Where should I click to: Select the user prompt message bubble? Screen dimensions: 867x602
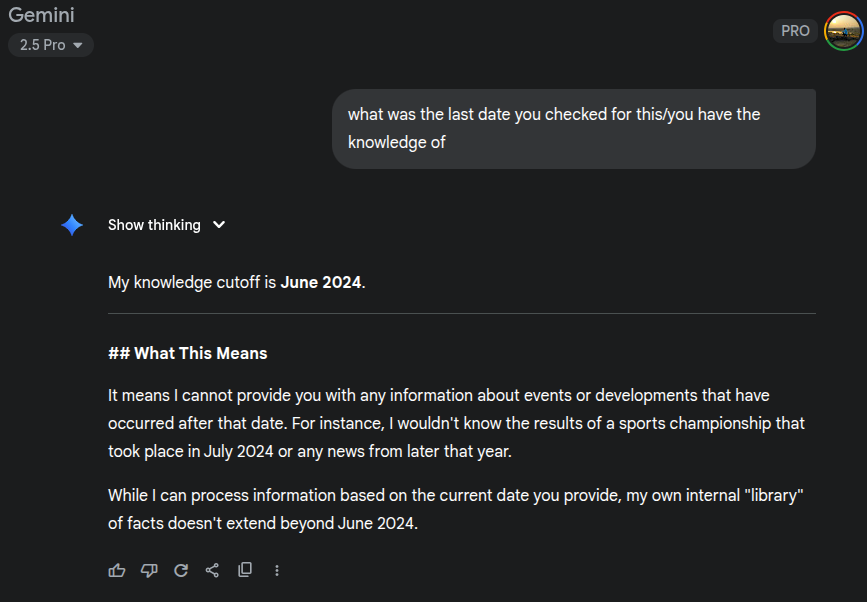click(573, 128)
